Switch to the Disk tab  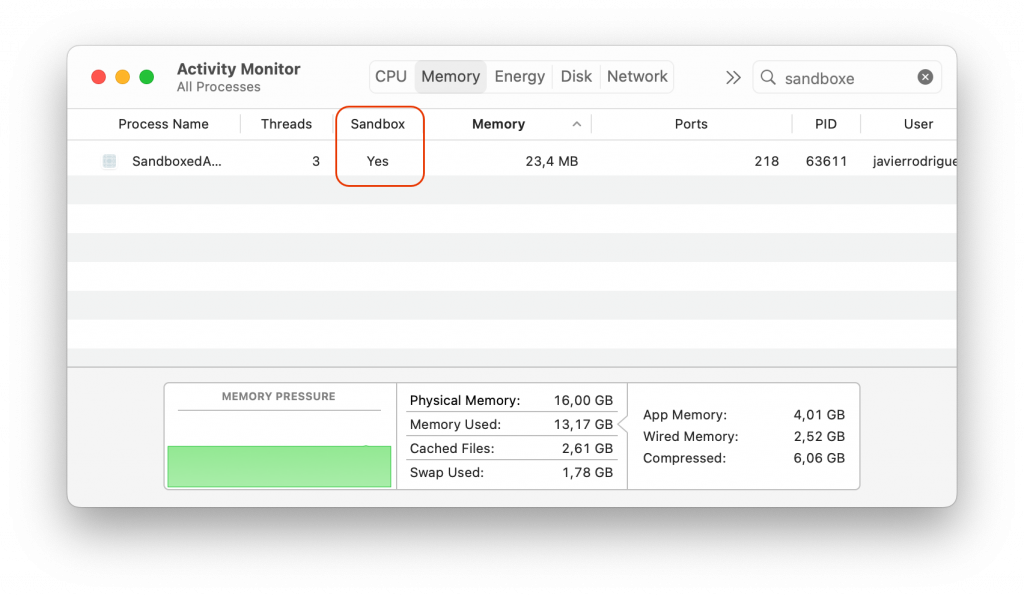point(575,76)
